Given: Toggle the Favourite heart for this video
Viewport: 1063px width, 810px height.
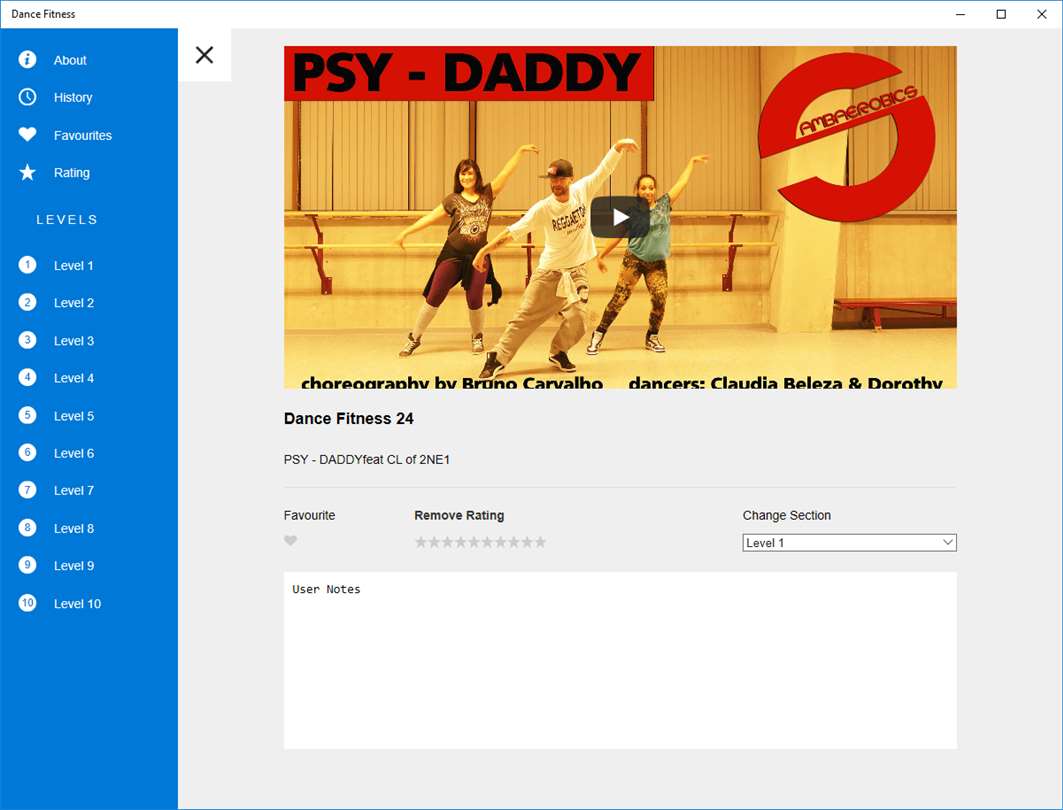Looking at the screenshot, I should pos(290,540).
